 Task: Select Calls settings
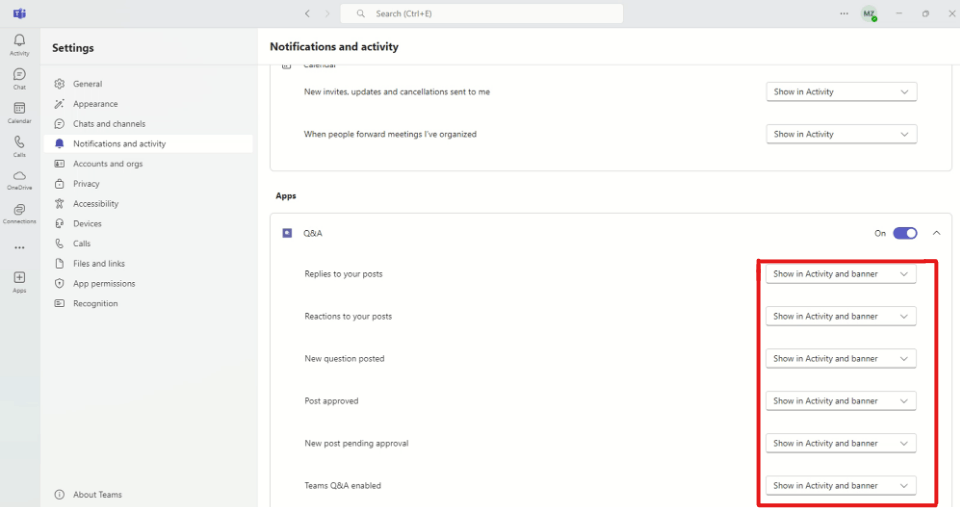coord(148,244)
